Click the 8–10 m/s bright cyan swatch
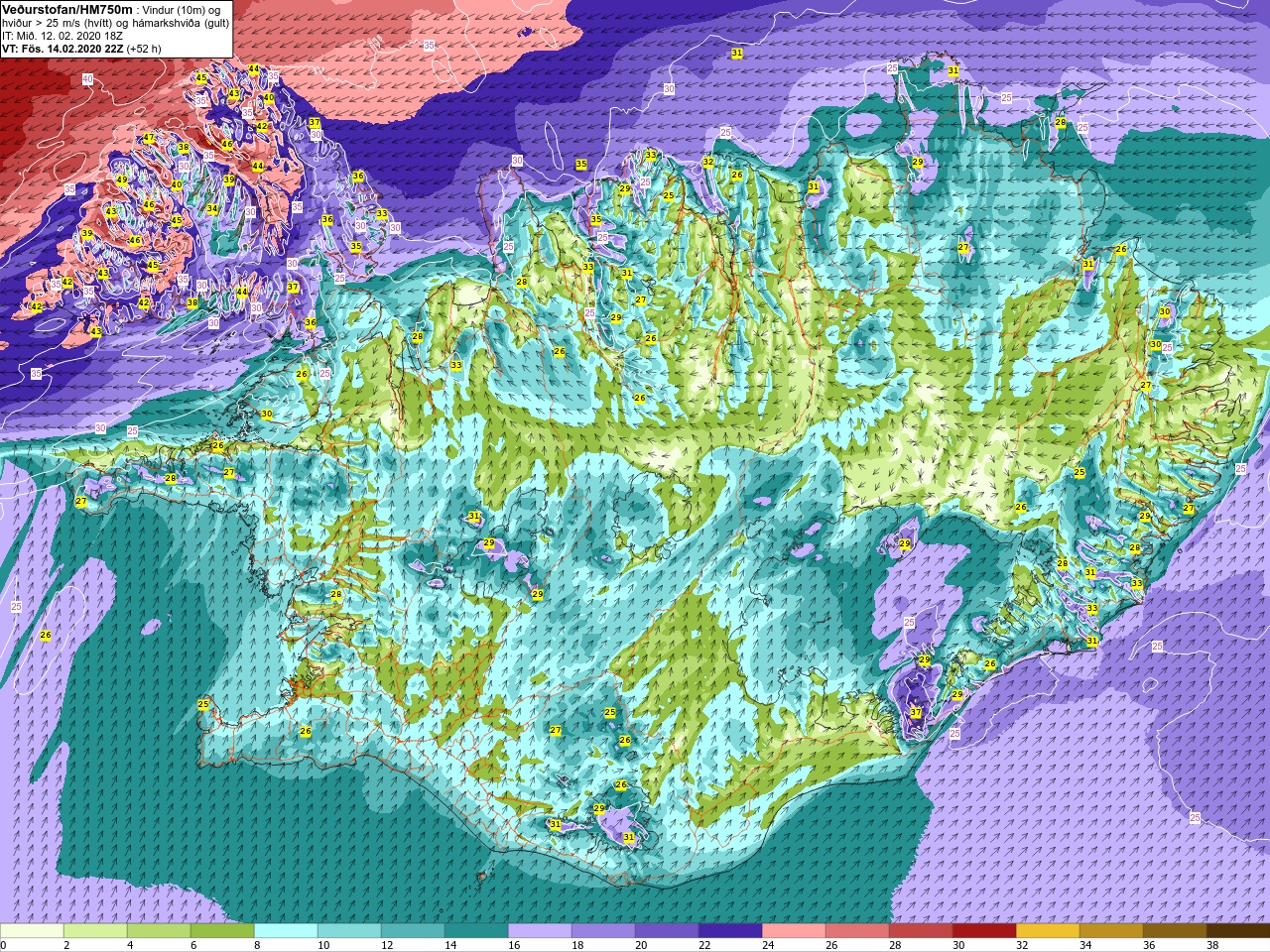Screen dimensions: 1270x952 pyautogui.click(x=286, y=931)
